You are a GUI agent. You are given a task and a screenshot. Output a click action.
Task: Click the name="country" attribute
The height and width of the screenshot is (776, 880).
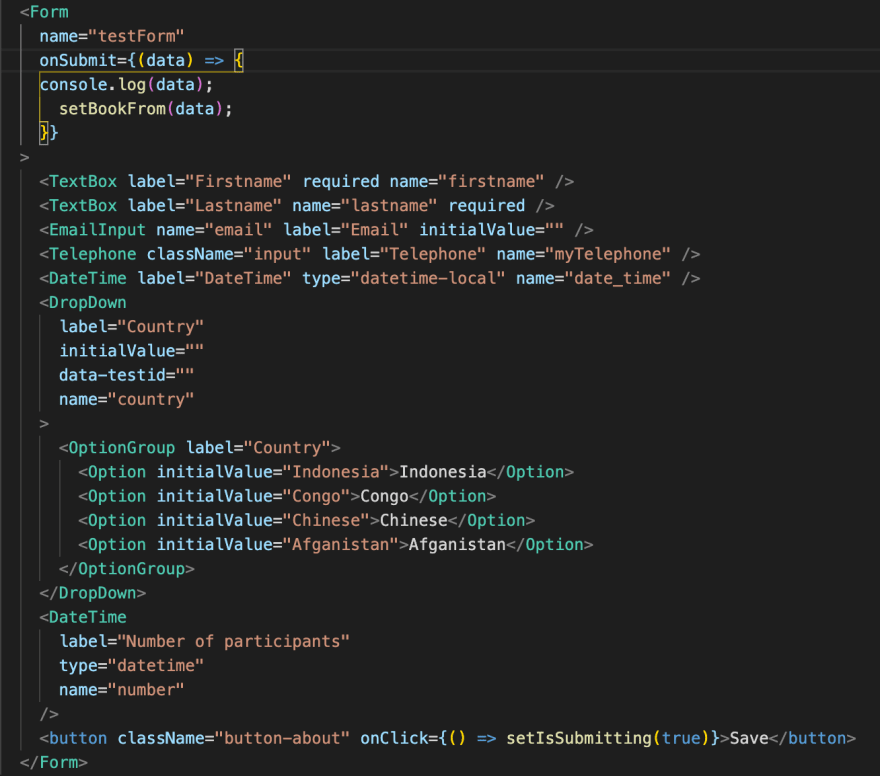point(126,399)
